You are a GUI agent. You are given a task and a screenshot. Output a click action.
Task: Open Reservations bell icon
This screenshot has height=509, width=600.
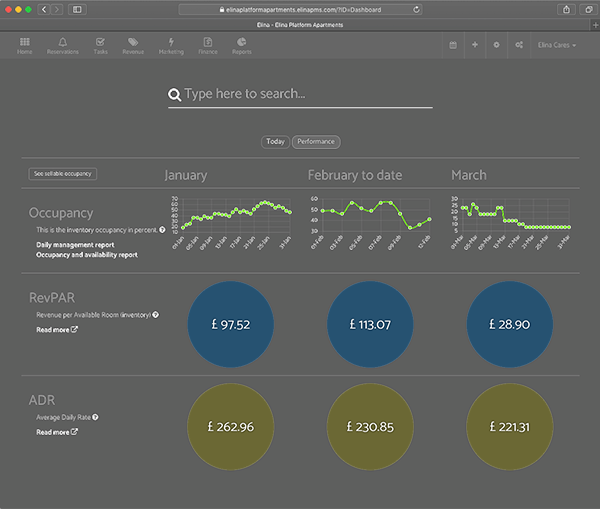(63, 42)
